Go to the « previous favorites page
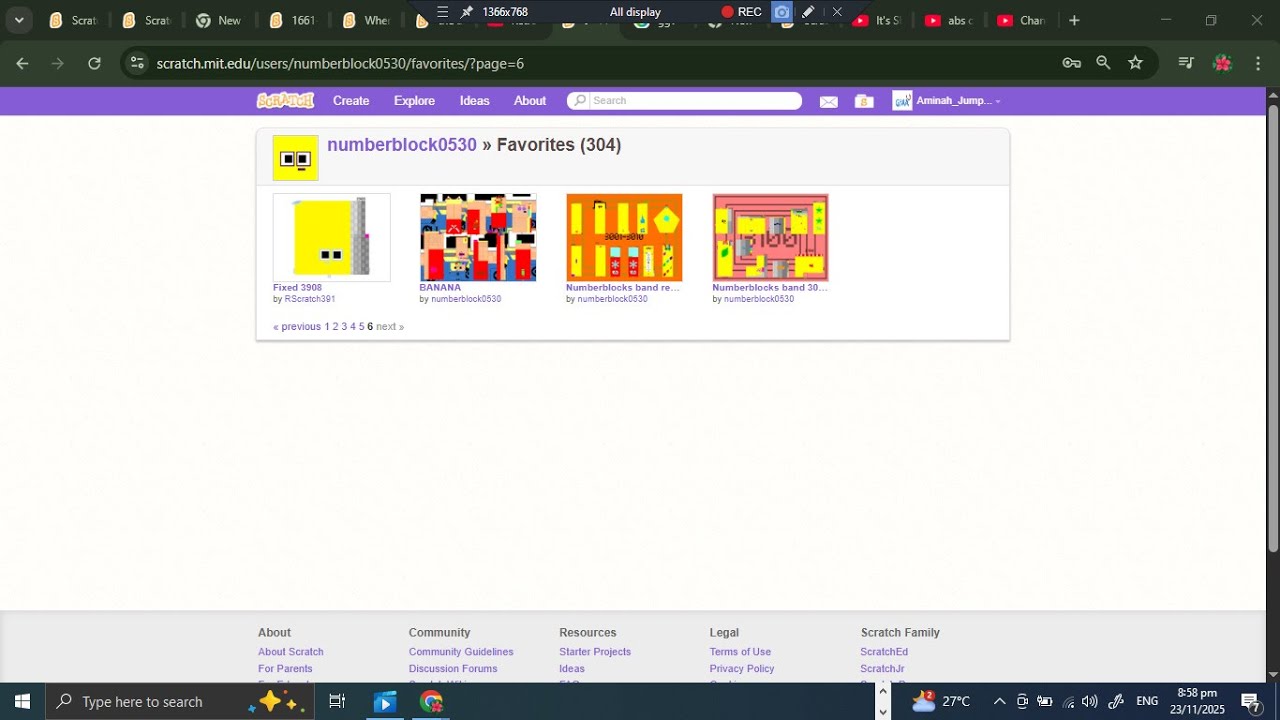The height and width of the screenshot is (720, 1280). pos(297,327)
